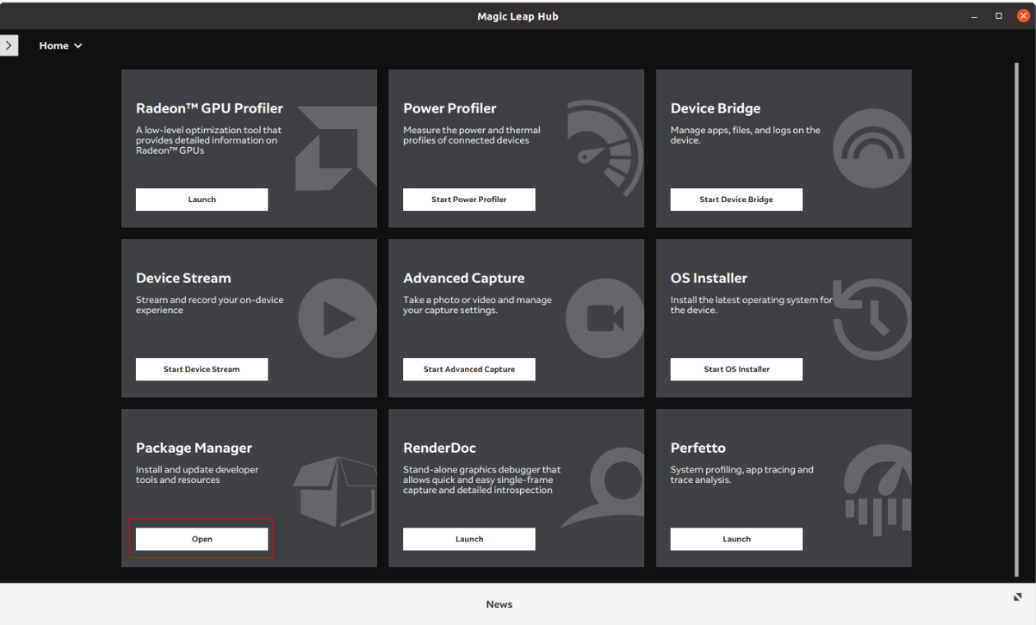Launch the Radeon GPU Profiler
The width and height of the screenshot is (1036, 625).
pyautogui.click(x=202, y=200)
